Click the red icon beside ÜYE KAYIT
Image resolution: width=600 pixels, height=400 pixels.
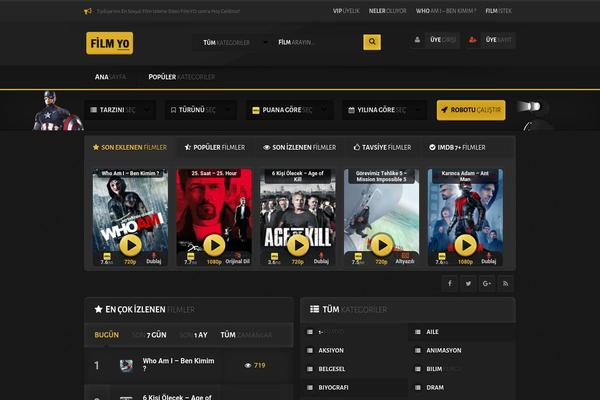tap(473, 39)
